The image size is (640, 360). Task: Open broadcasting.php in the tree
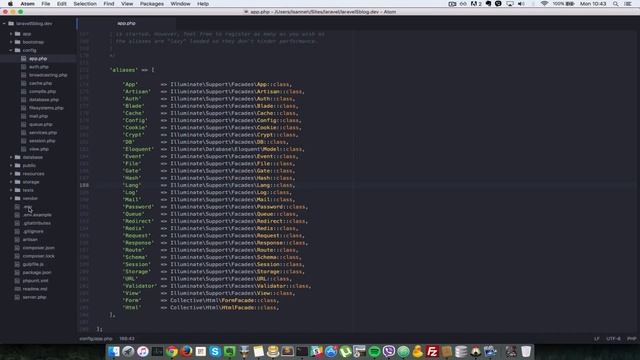[48, 75]
